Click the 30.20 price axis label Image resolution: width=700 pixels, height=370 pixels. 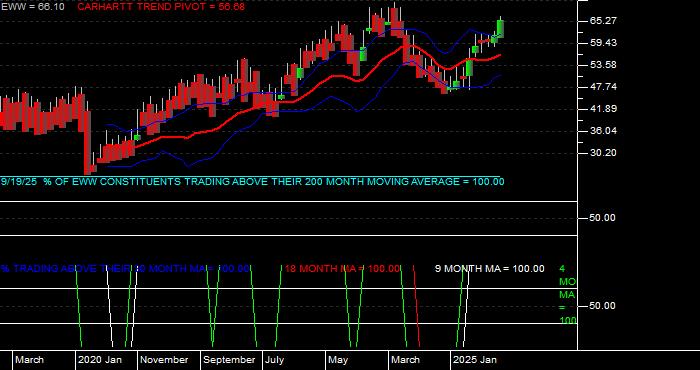coord(604,153)
